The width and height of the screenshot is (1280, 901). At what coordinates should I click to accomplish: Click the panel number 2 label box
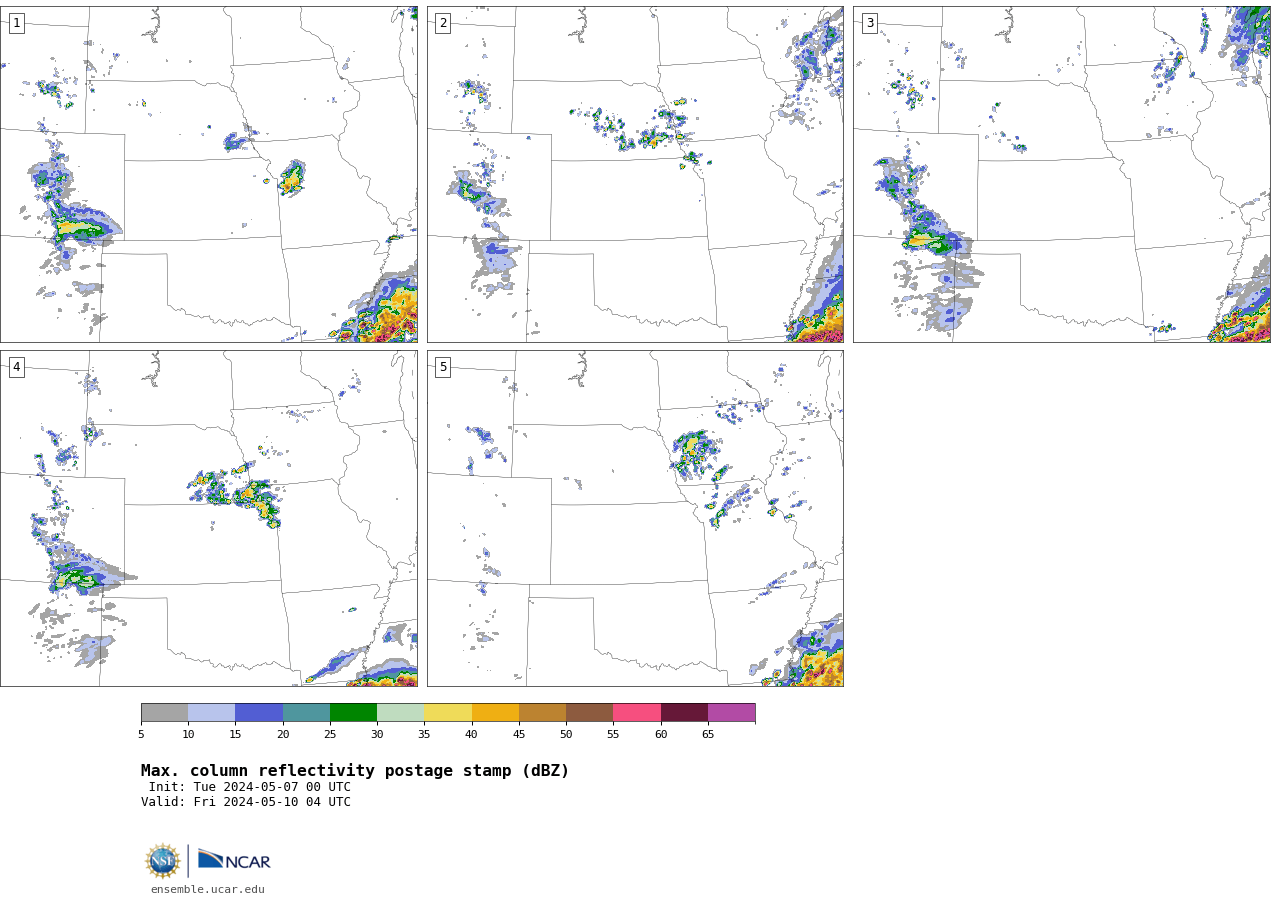pyautogui.click(x=443, y=23)
